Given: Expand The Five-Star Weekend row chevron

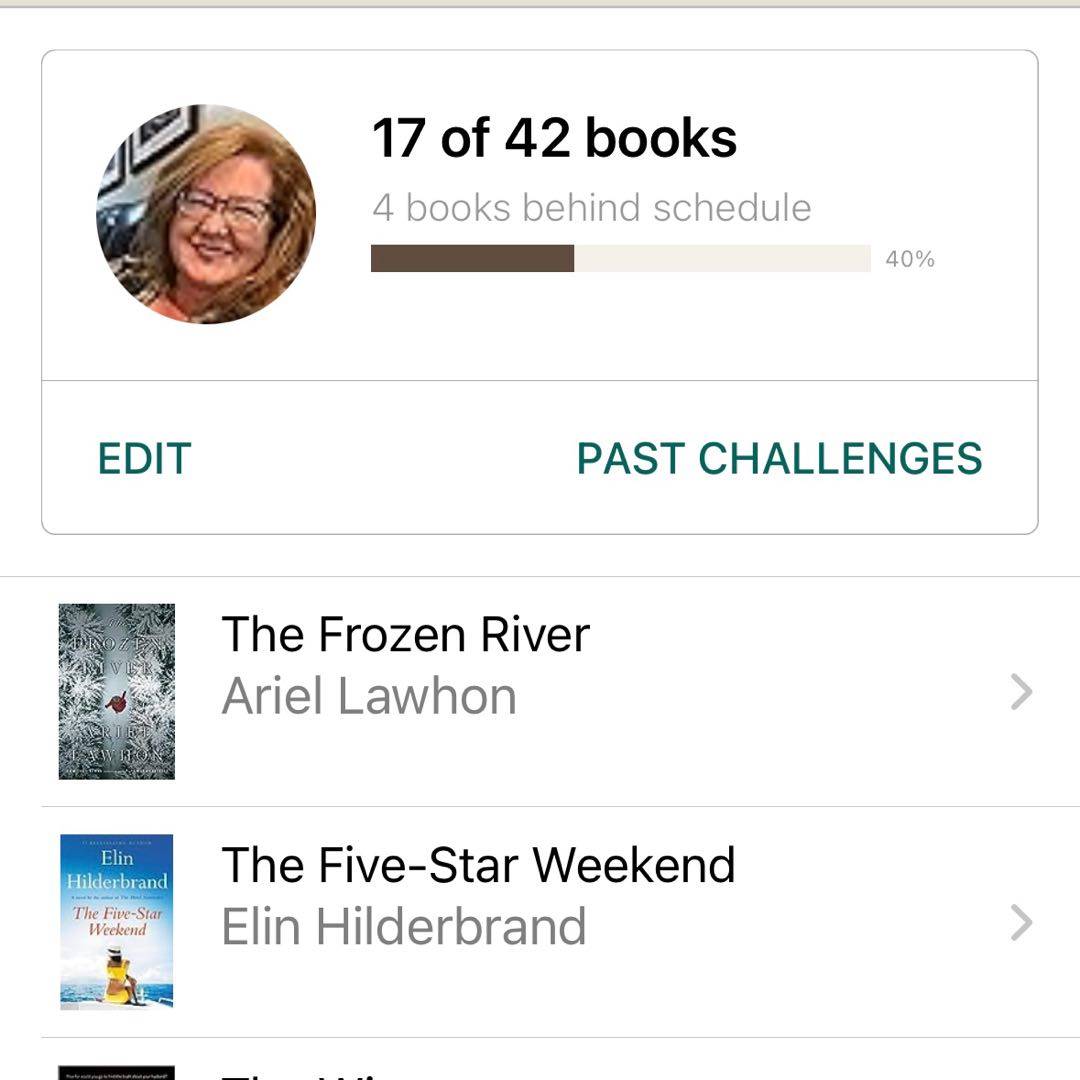Looking at the screenshot, I should (x=1021, y=923).
